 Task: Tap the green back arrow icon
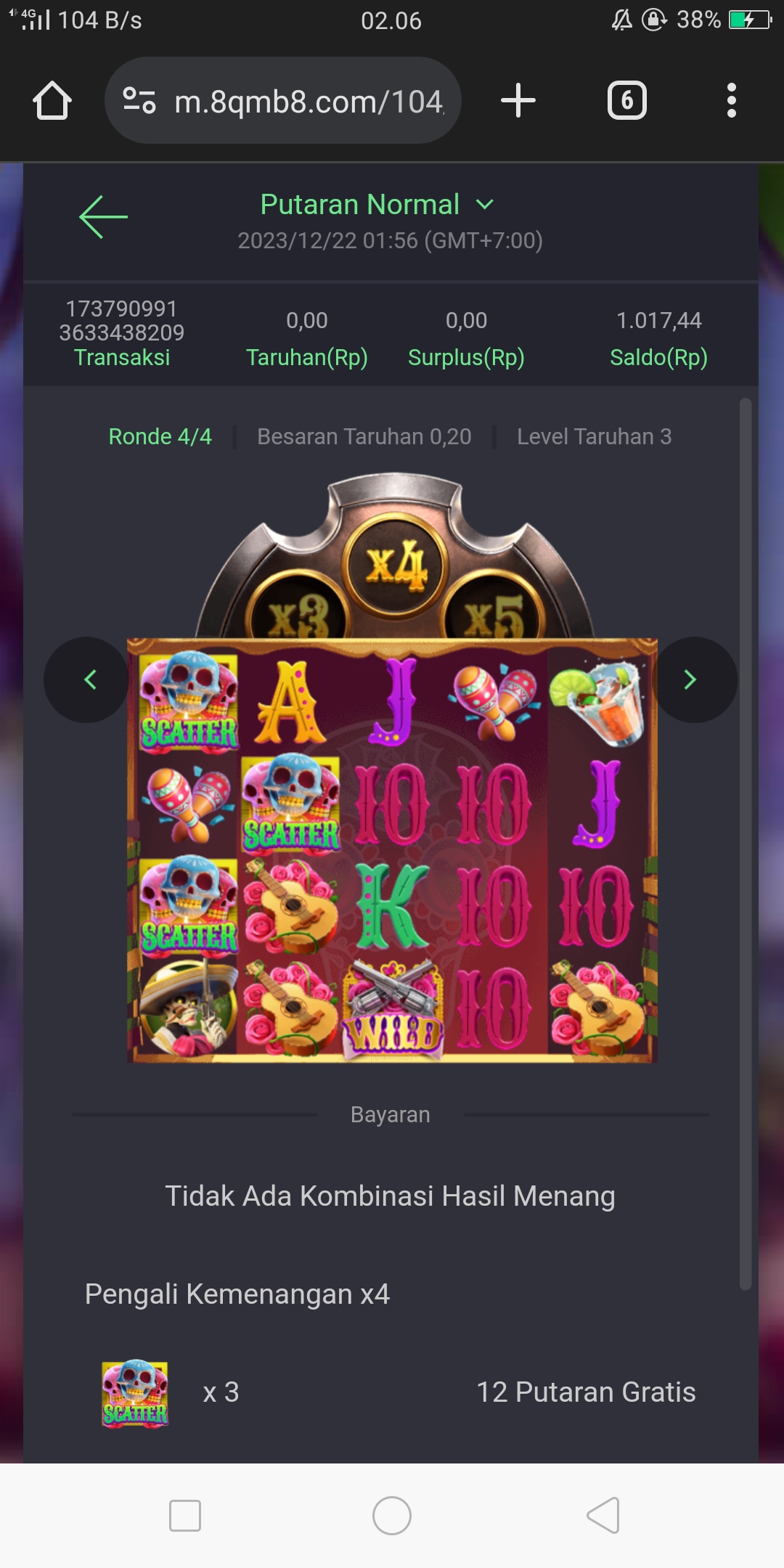(103, 216)
